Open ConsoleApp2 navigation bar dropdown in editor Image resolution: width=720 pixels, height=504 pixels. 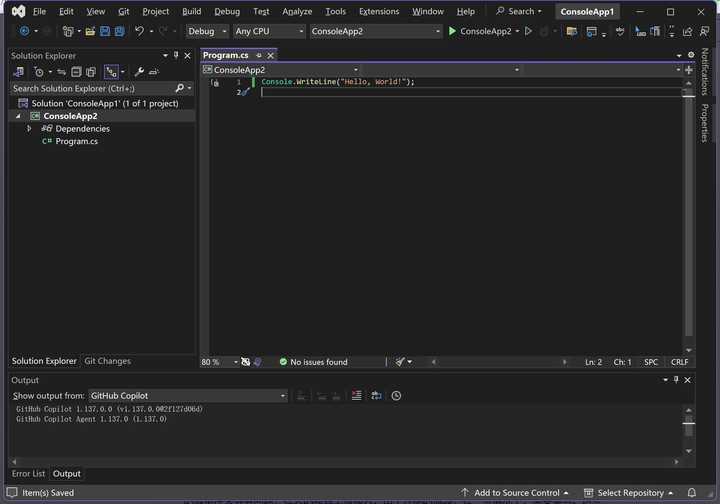[x=280, y=70]
